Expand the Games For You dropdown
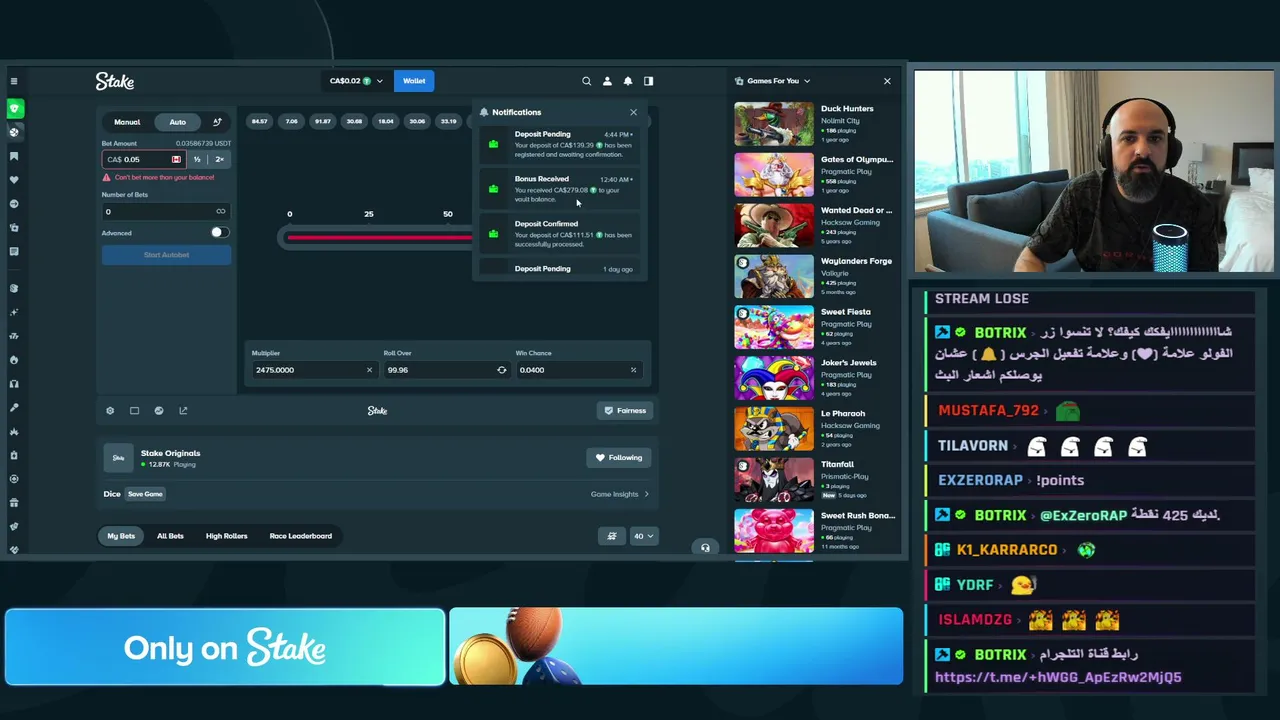1280x720 pixels. pyautogui.click(x=773, y=81)
